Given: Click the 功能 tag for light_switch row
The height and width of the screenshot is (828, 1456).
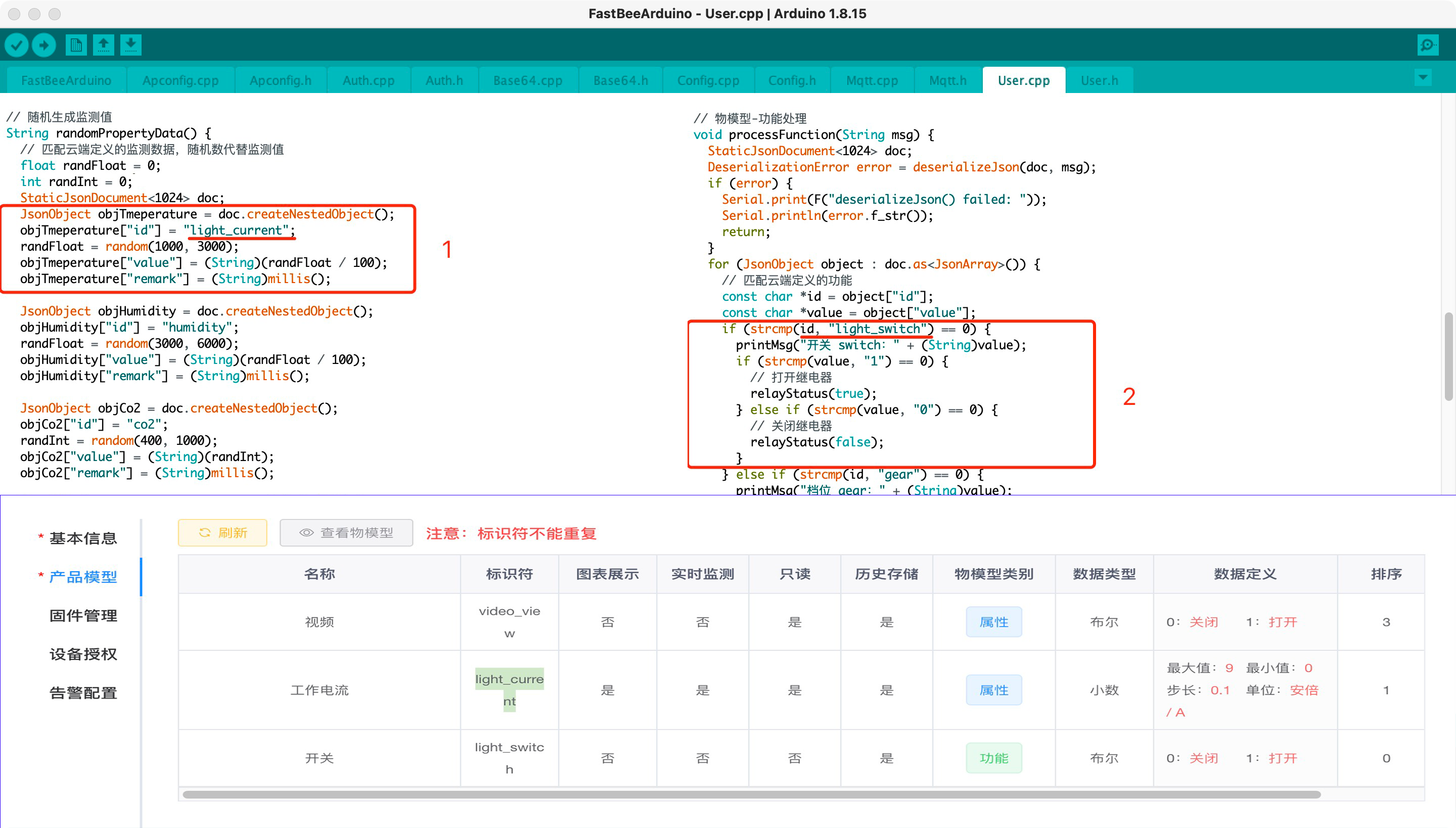Looking at the screenshot, I should [x=993, y=757].
